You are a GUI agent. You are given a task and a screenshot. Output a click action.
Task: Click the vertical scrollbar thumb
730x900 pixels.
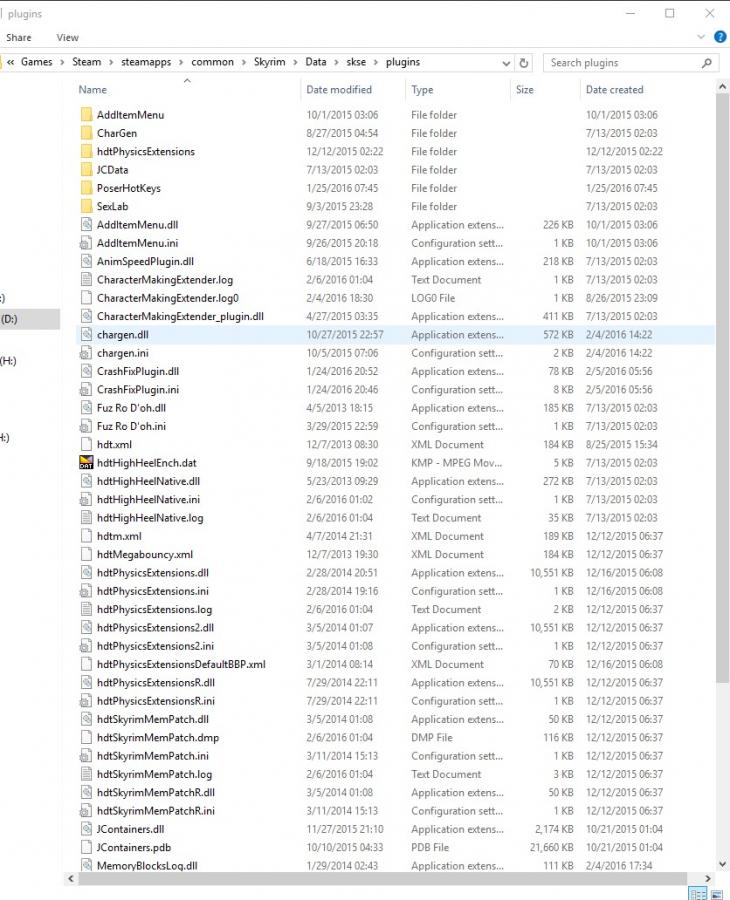(x=722, y=388)
